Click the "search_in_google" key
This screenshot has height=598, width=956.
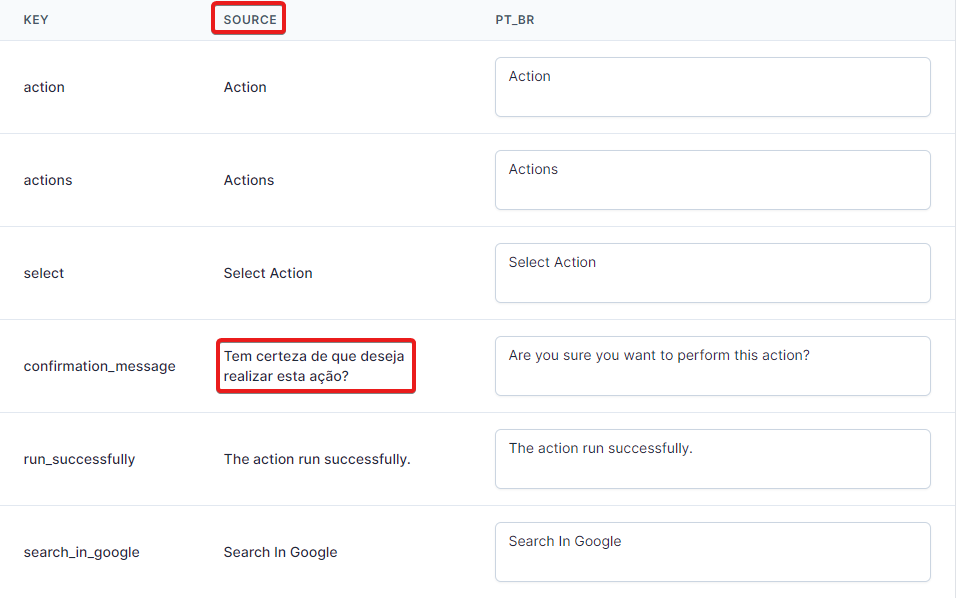point(81,552)
